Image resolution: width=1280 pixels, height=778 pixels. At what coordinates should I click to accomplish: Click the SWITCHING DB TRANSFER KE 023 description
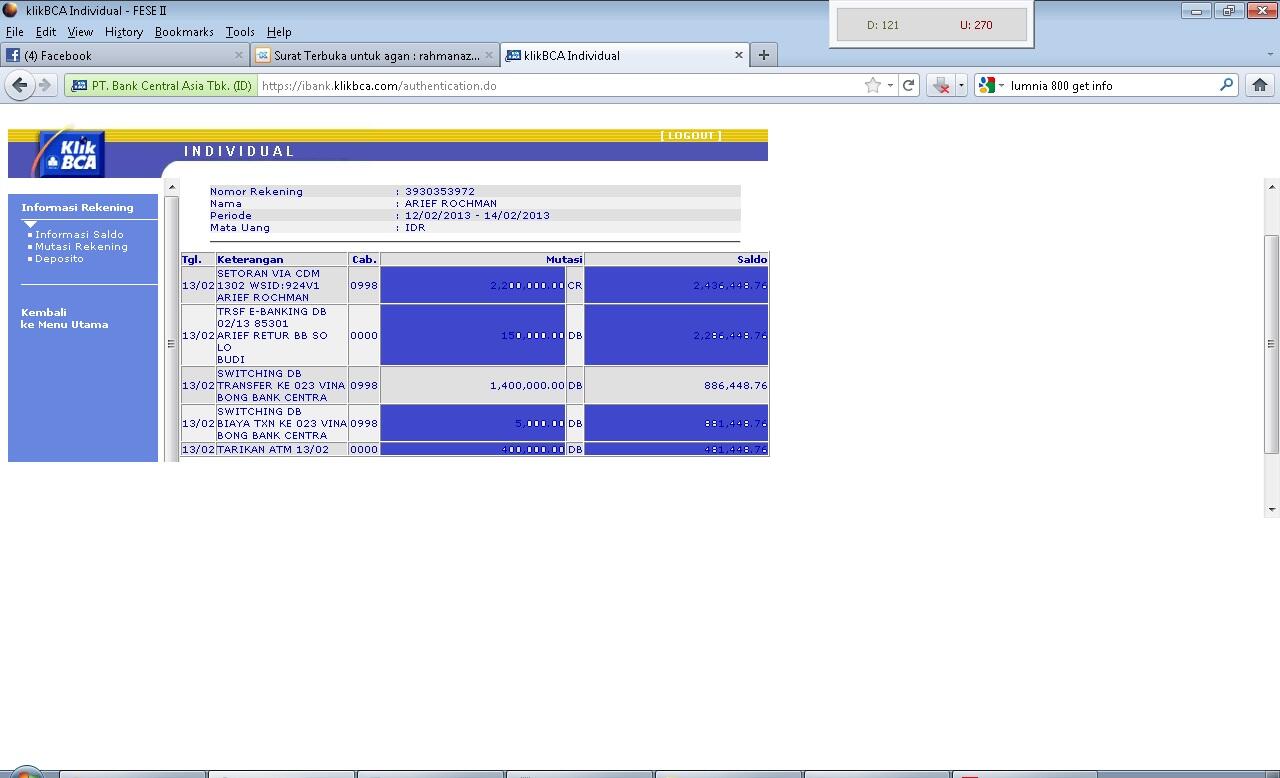pos(282,386)
